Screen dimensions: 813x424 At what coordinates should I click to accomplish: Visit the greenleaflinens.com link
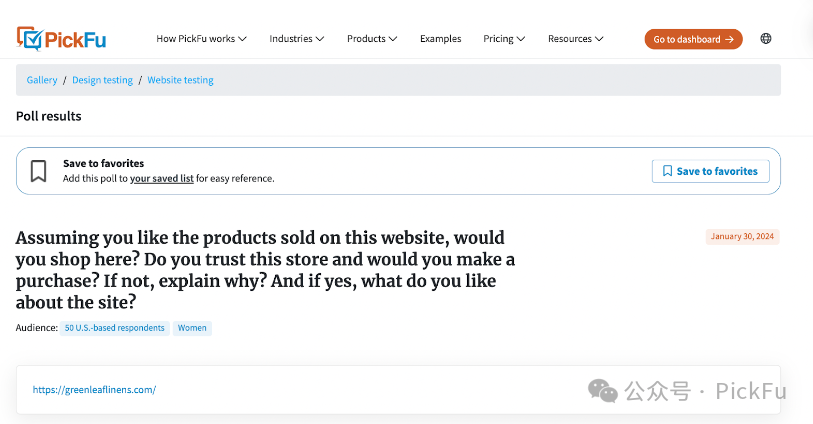[94, 390]
